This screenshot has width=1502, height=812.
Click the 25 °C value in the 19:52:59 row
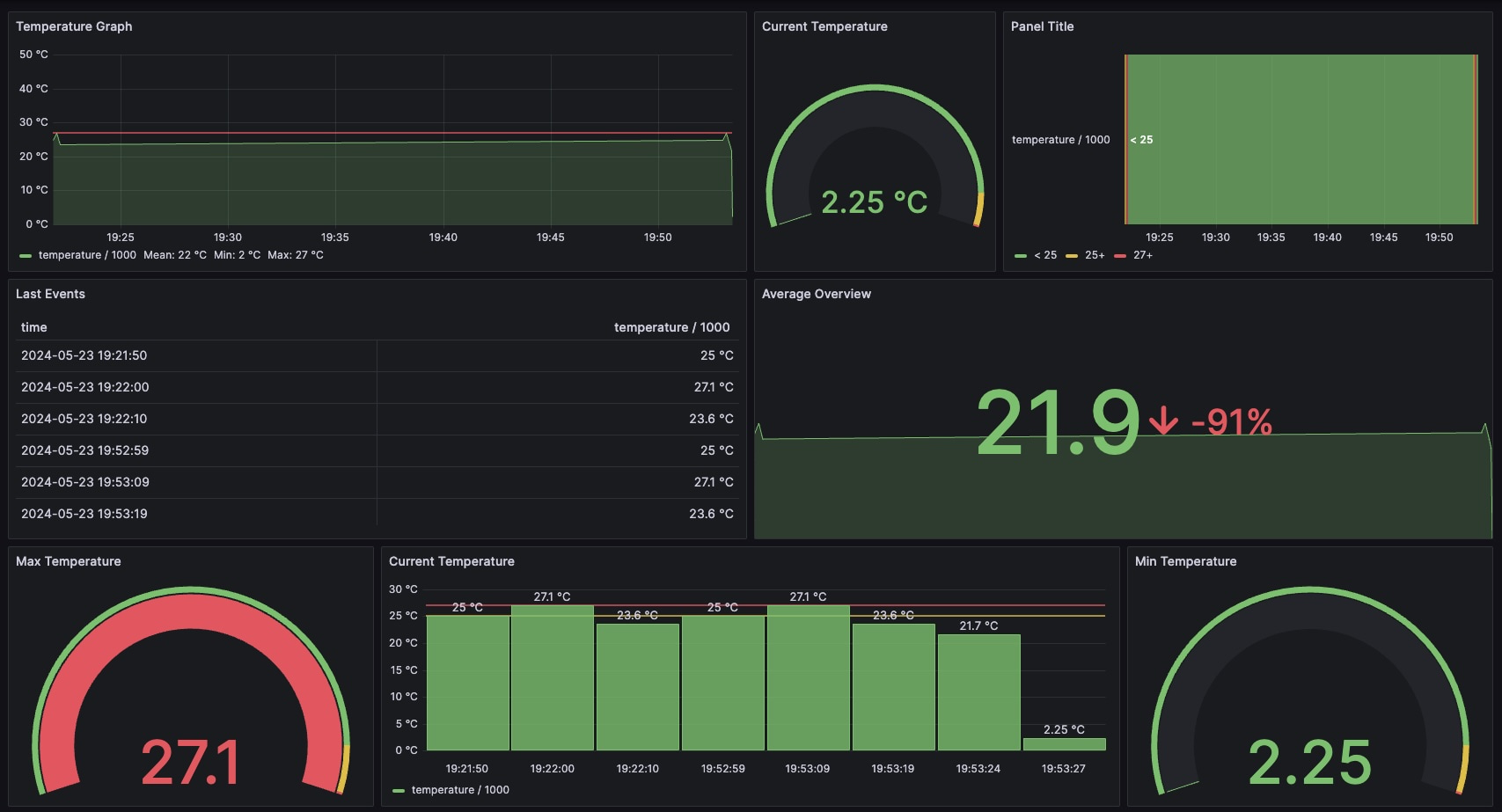717,450
